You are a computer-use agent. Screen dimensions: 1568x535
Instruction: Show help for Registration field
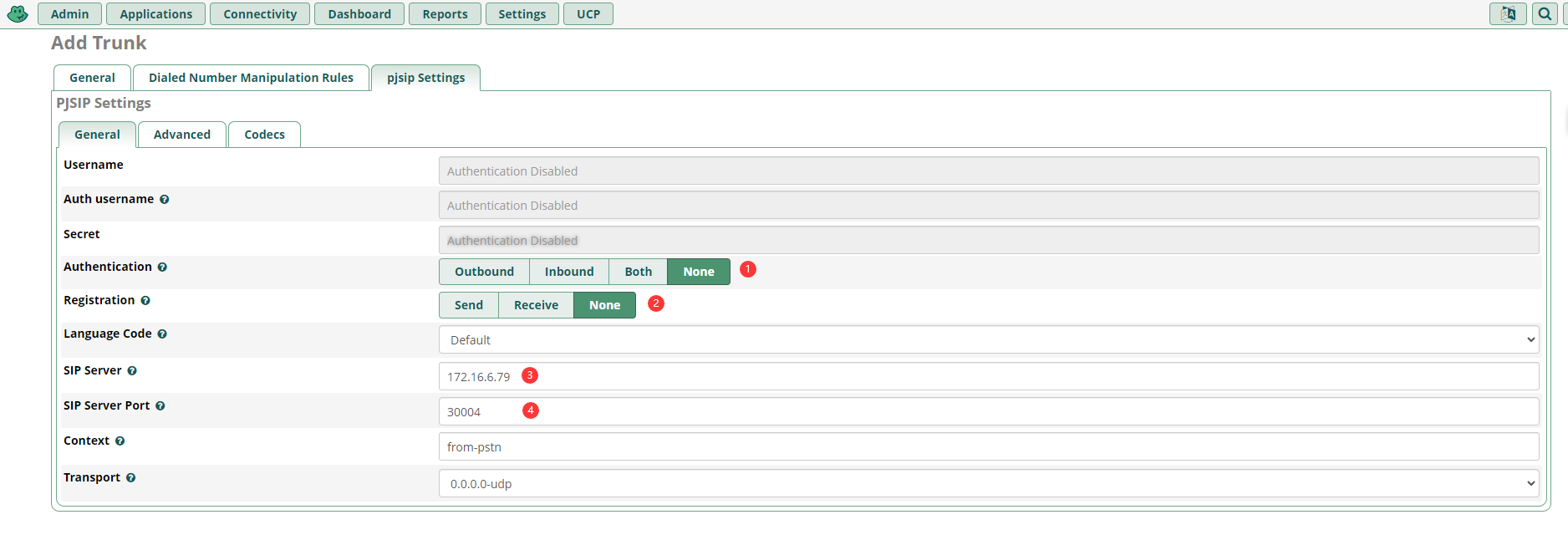click(145, 301)
